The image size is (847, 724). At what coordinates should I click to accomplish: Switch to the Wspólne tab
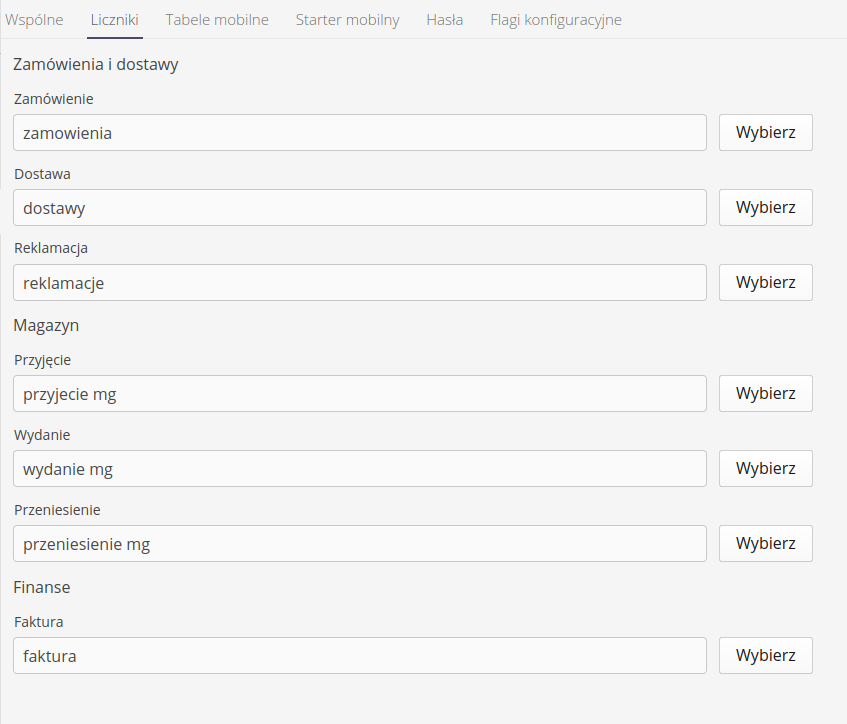tap(34, 20)
